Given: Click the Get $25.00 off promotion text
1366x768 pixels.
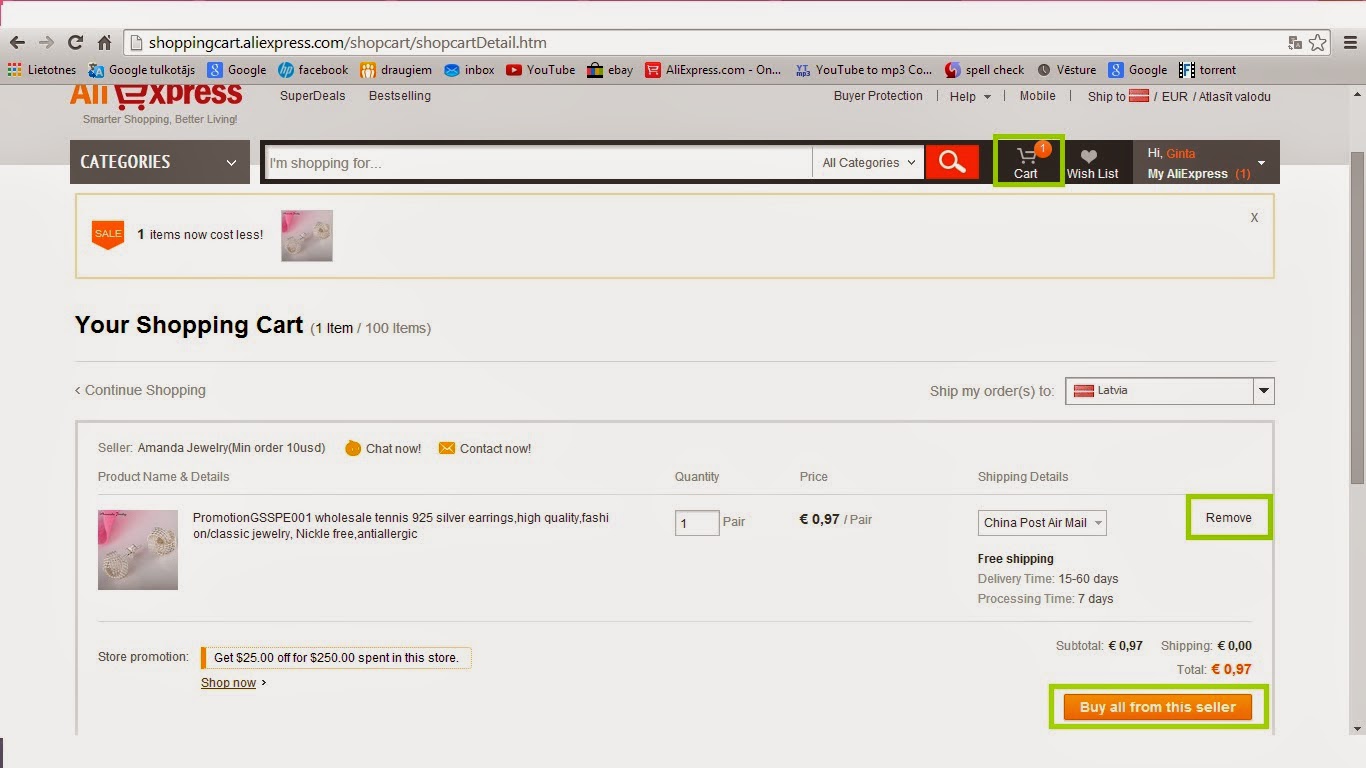Looking at the screenshot, I should (336, 658).
